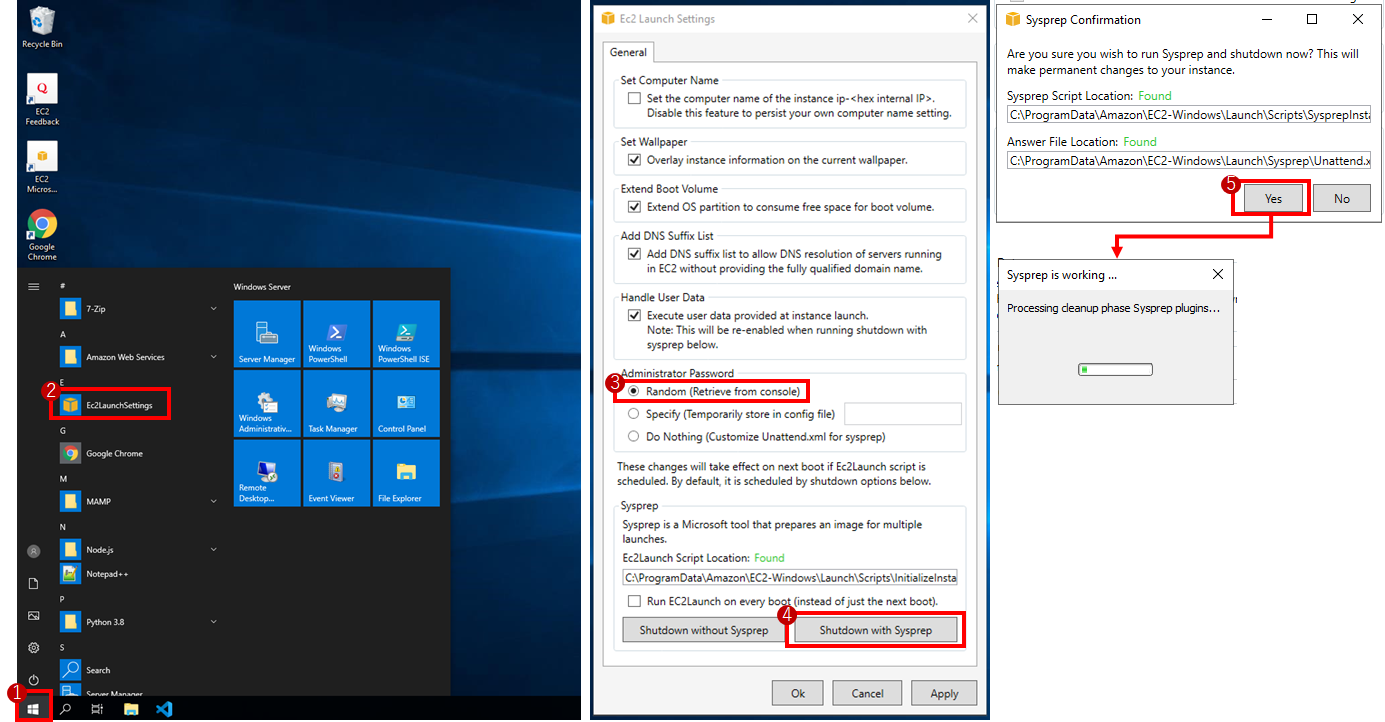Open Remote Desktop tile

(x=267, y=473)
